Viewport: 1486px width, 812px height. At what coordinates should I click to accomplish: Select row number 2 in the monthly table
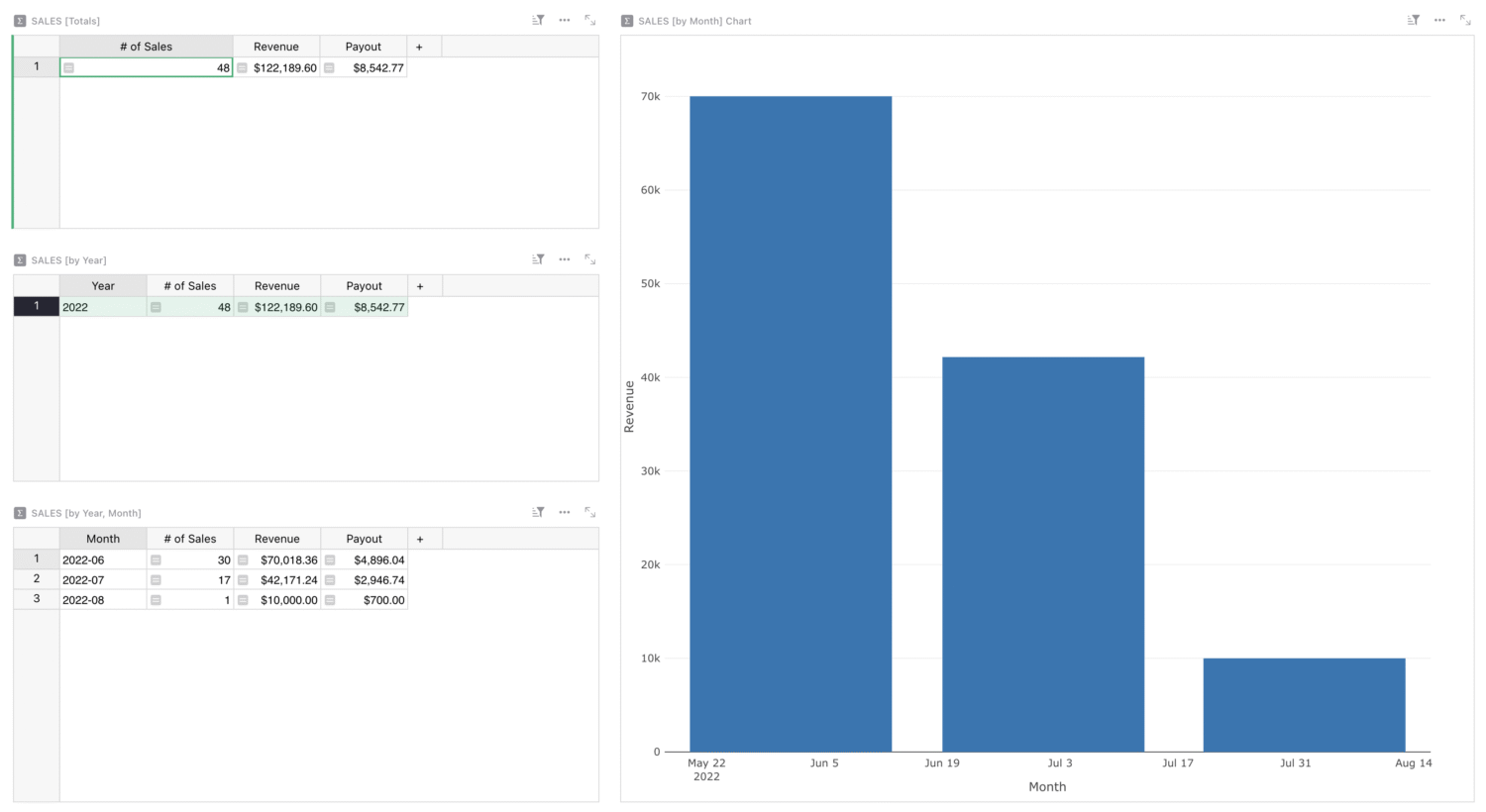point(37,579)
